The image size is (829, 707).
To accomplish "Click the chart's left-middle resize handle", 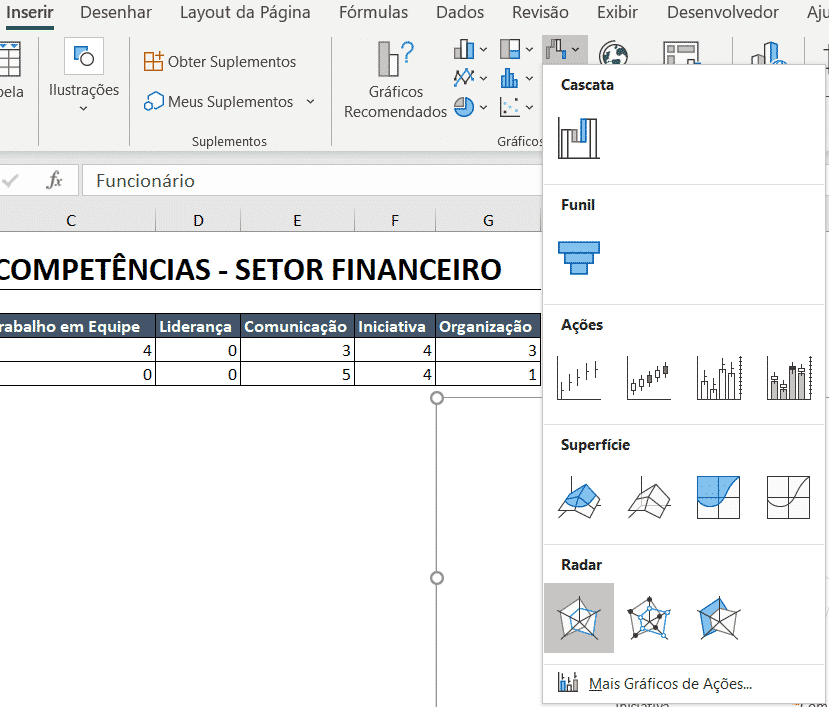I will (437, 578).
